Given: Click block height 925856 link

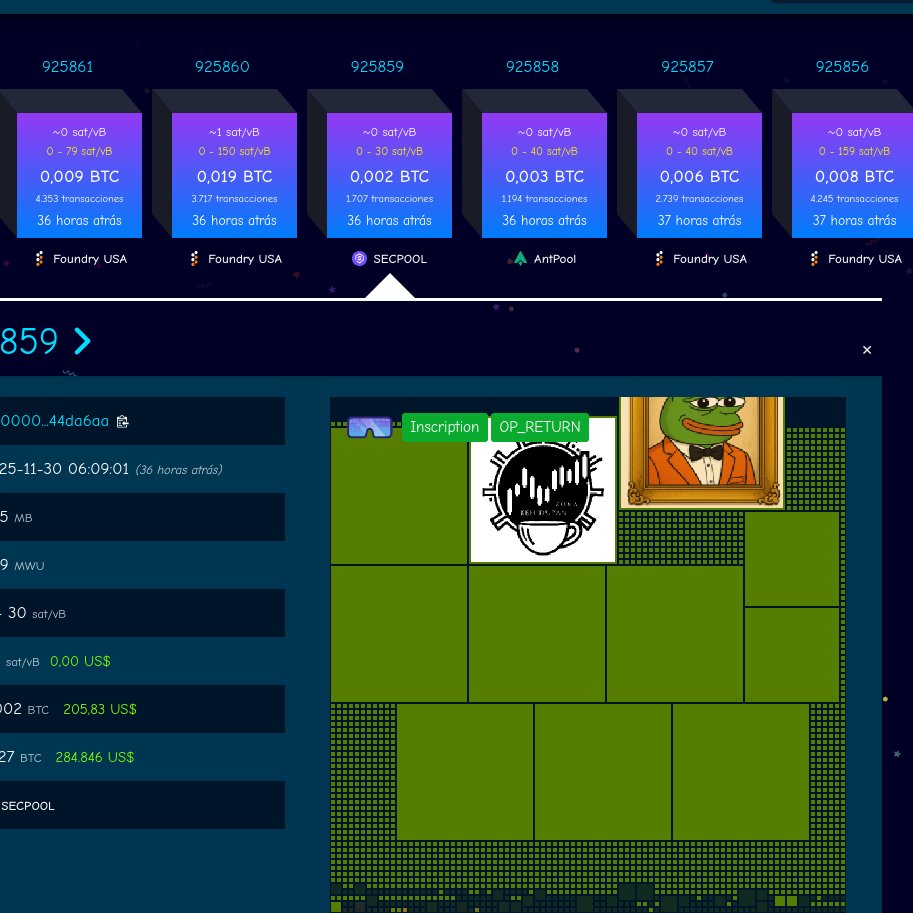Looking at the screenshot, I should (842, 67).
